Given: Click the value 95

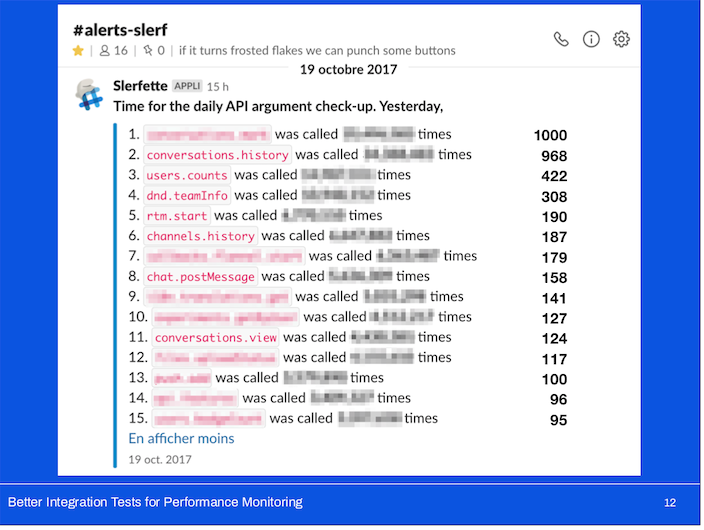Looking at the screenshot, I should point(558,420).
